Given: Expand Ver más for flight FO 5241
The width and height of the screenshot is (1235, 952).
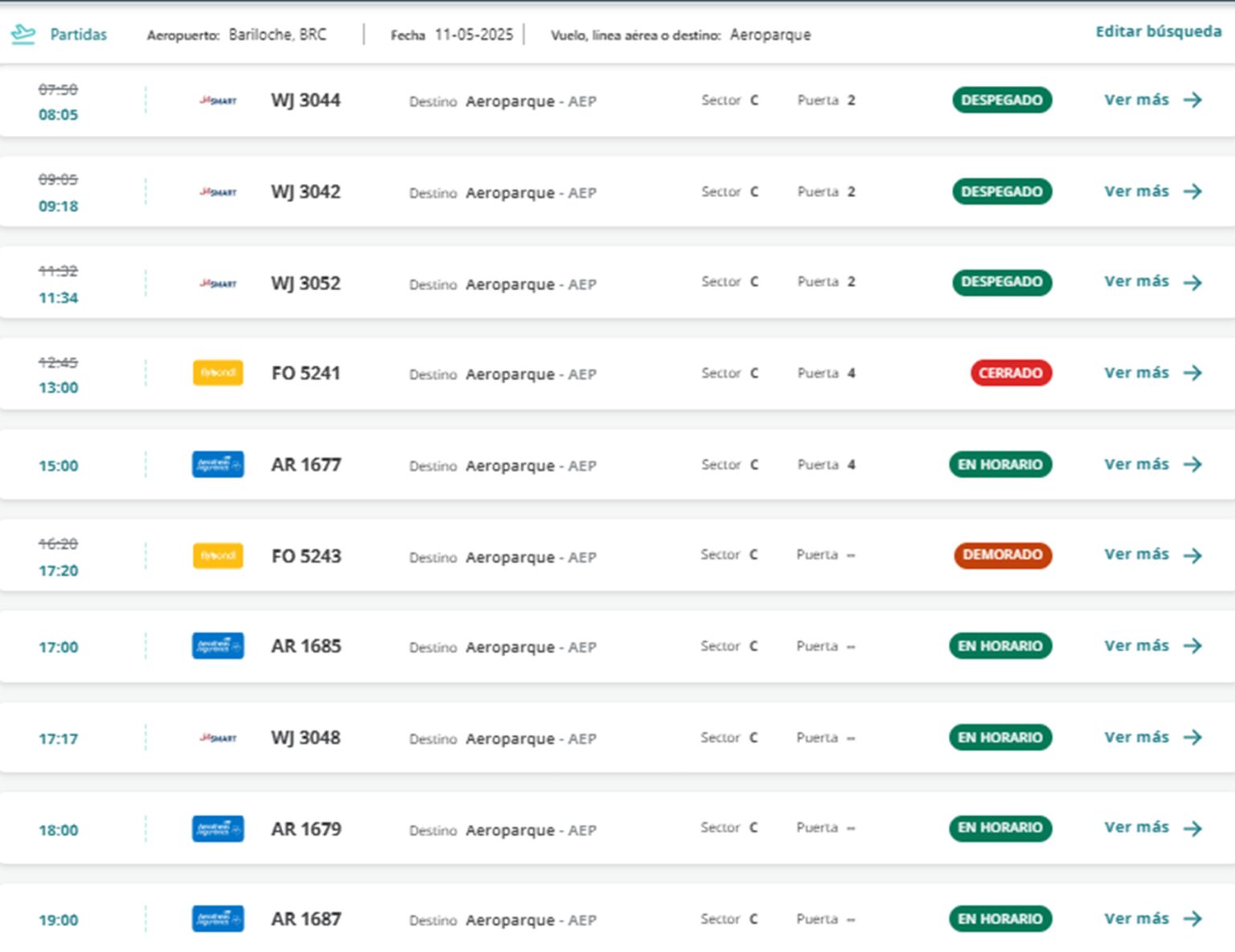Looking at the screenshot, I should point(1136,373).
